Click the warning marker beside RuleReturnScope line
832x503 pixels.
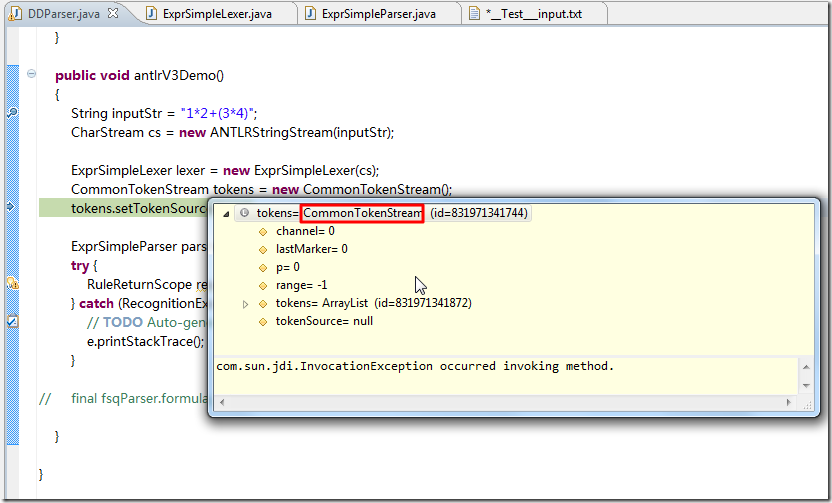[x=12, y=283]
